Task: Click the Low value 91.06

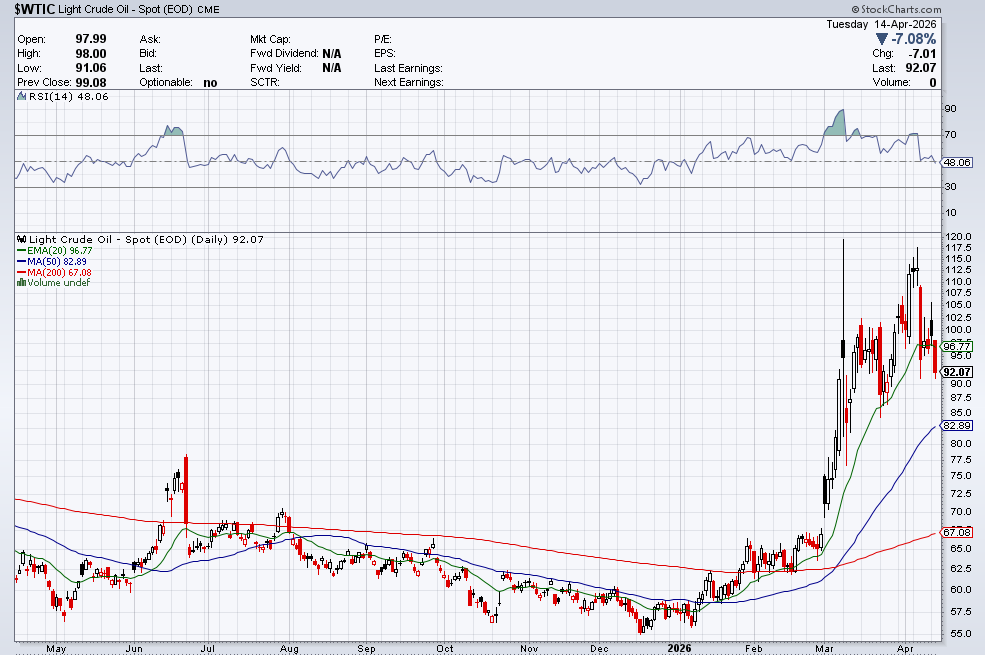Action: point(91,68)
